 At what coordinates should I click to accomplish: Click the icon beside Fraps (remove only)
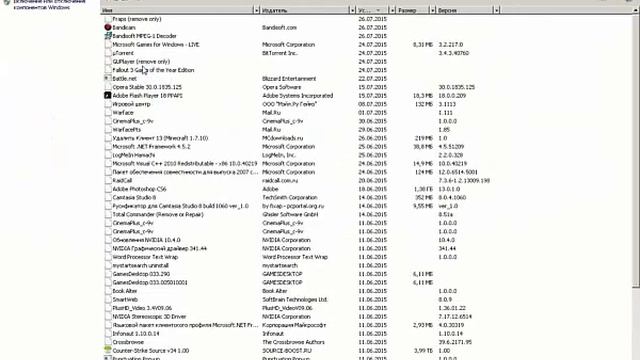[x=108, y=19]
